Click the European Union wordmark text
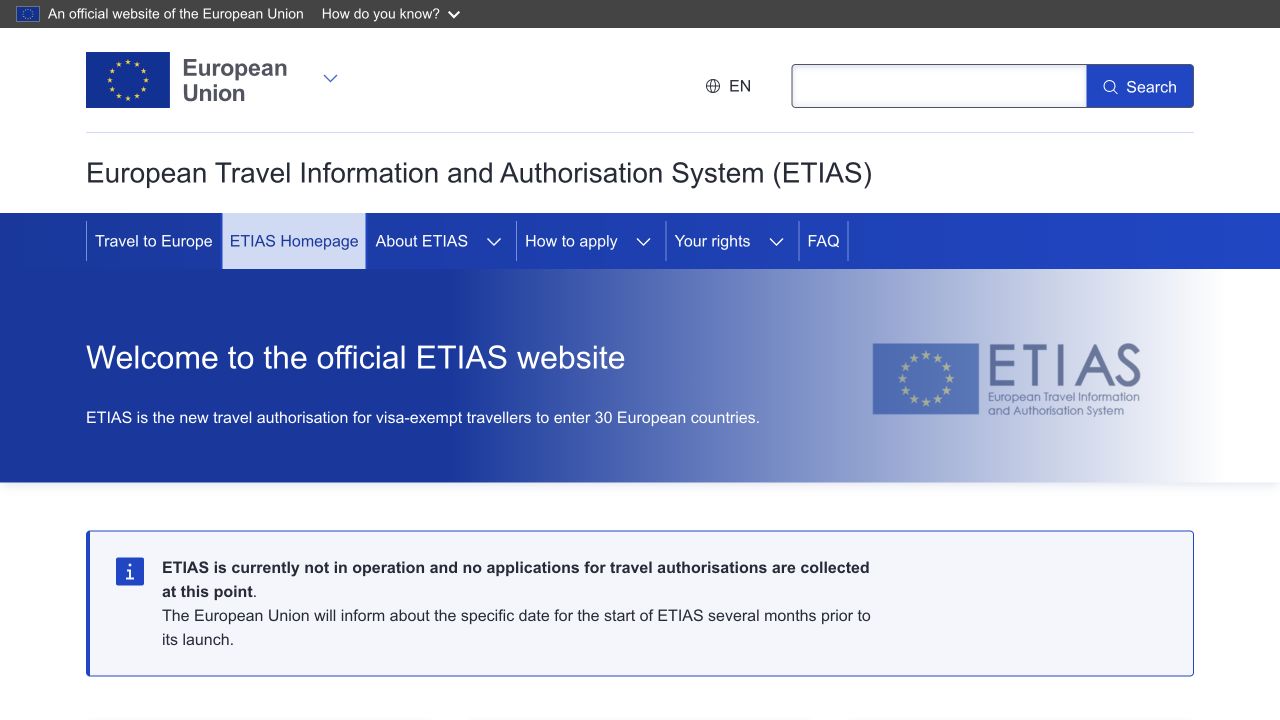This screenshot has height=720, width=1280. tap(235, 80)
